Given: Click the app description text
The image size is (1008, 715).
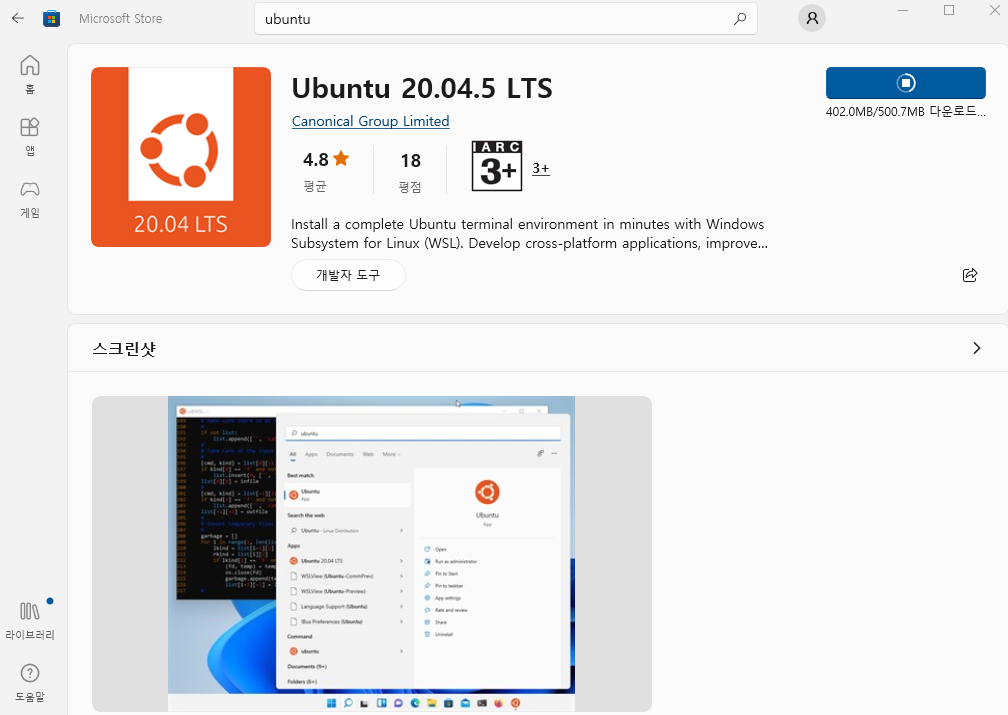Looking at the screenshot, I should (529, 233).
